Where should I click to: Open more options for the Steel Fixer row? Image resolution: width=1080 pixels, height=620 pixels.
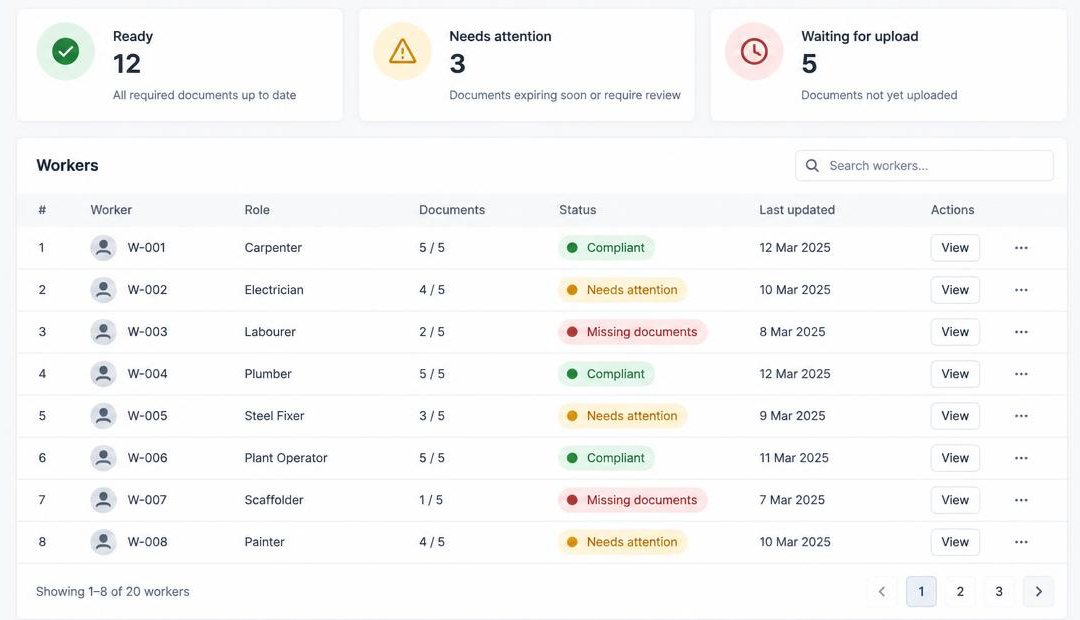[x=1021, y=416]
